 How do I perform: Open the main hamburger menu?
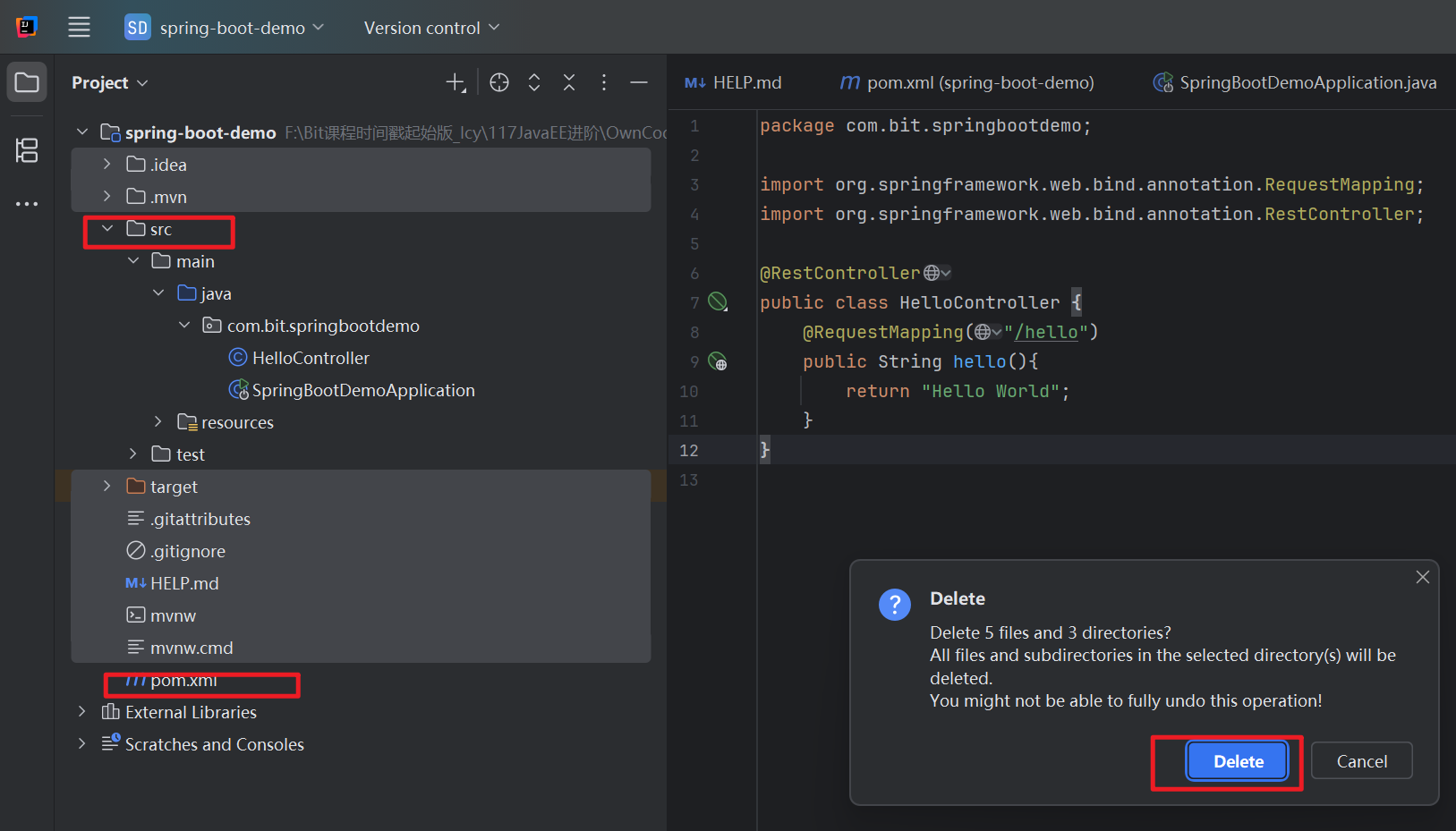pos(79,28)
